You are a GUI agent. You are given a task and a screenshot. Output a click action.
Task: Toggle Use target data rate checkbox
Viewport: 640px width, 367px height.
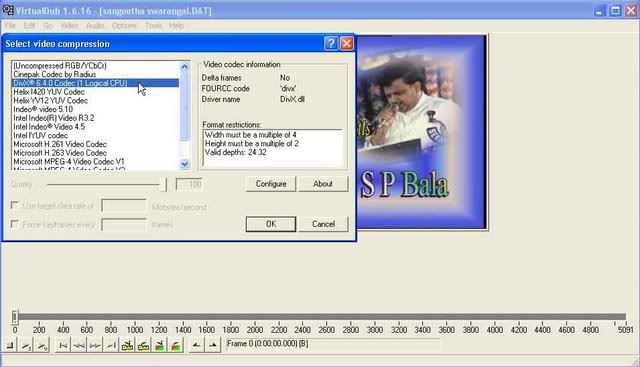(15, 205)
